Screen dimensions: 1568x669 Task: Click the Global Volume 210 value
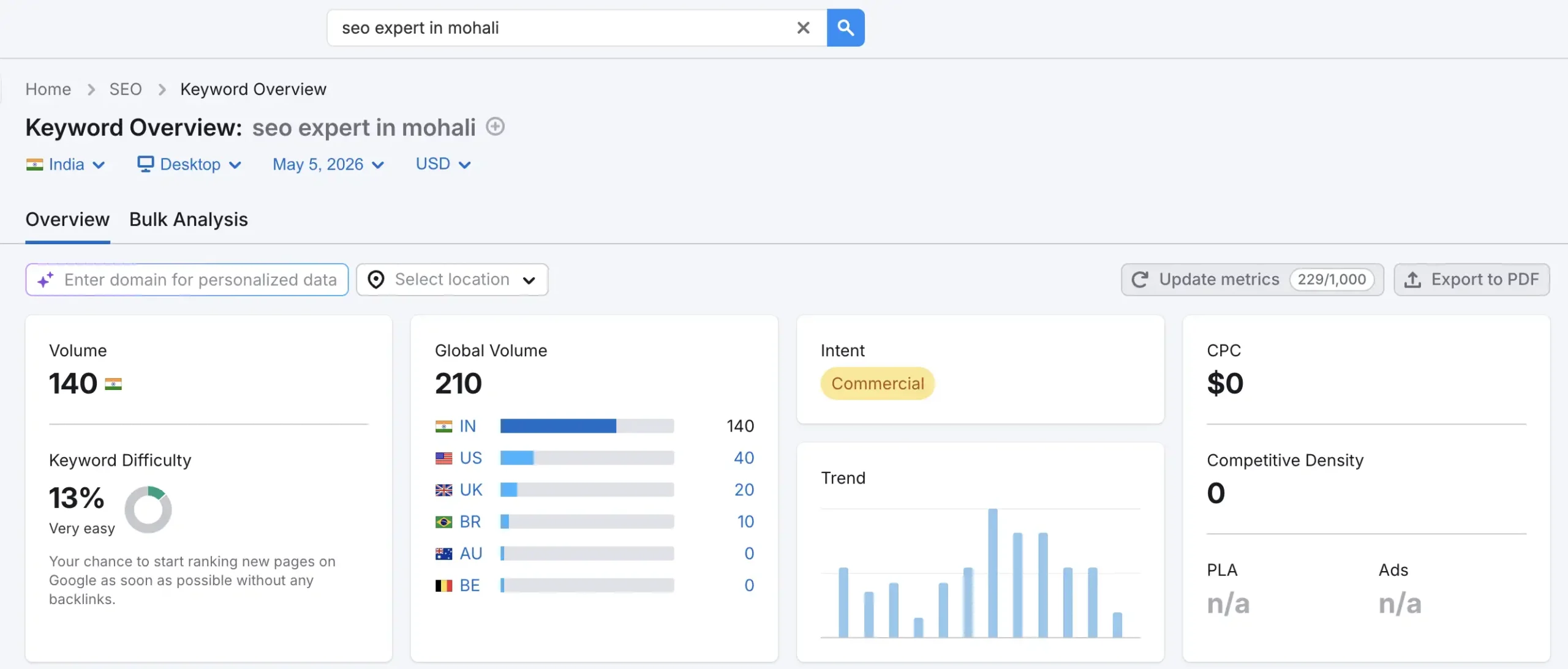tap(458, 384)
